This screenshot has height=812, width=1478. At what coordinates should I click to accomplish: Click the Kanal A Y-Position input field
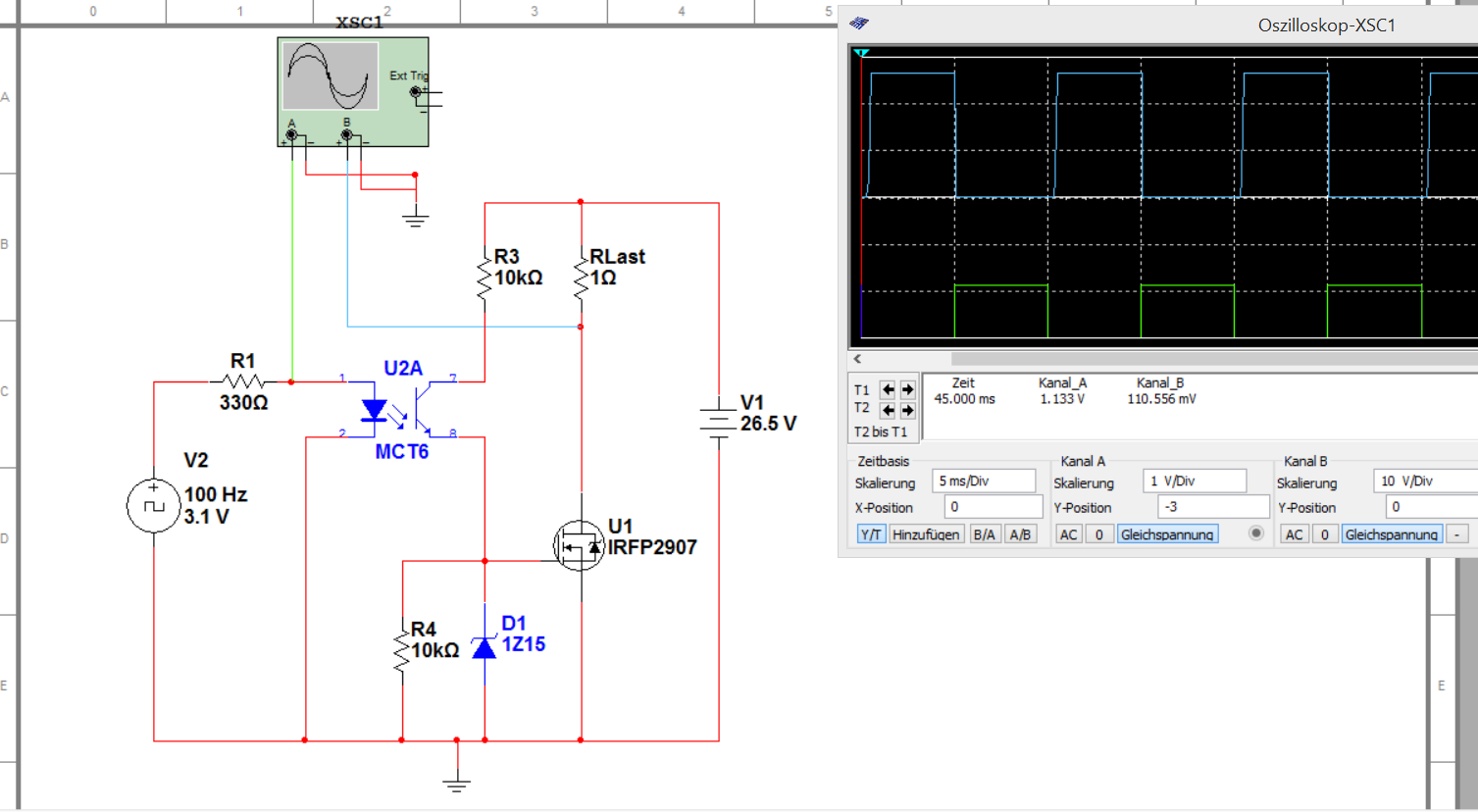(x=1213, y=507)
